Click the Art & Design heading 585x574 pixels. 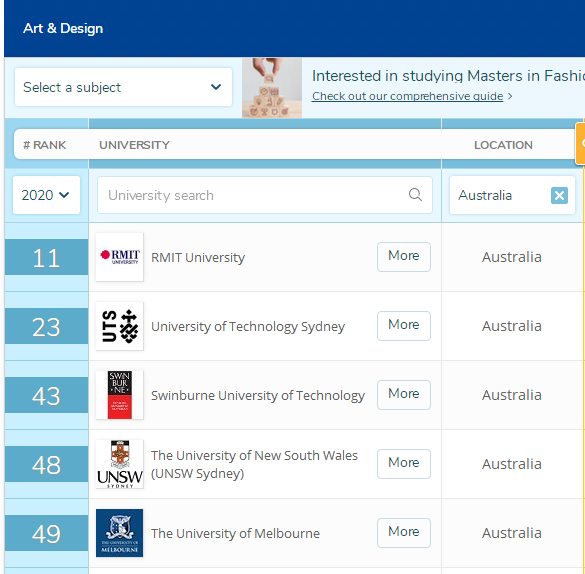pyautogui.click(x=63, y=28)
